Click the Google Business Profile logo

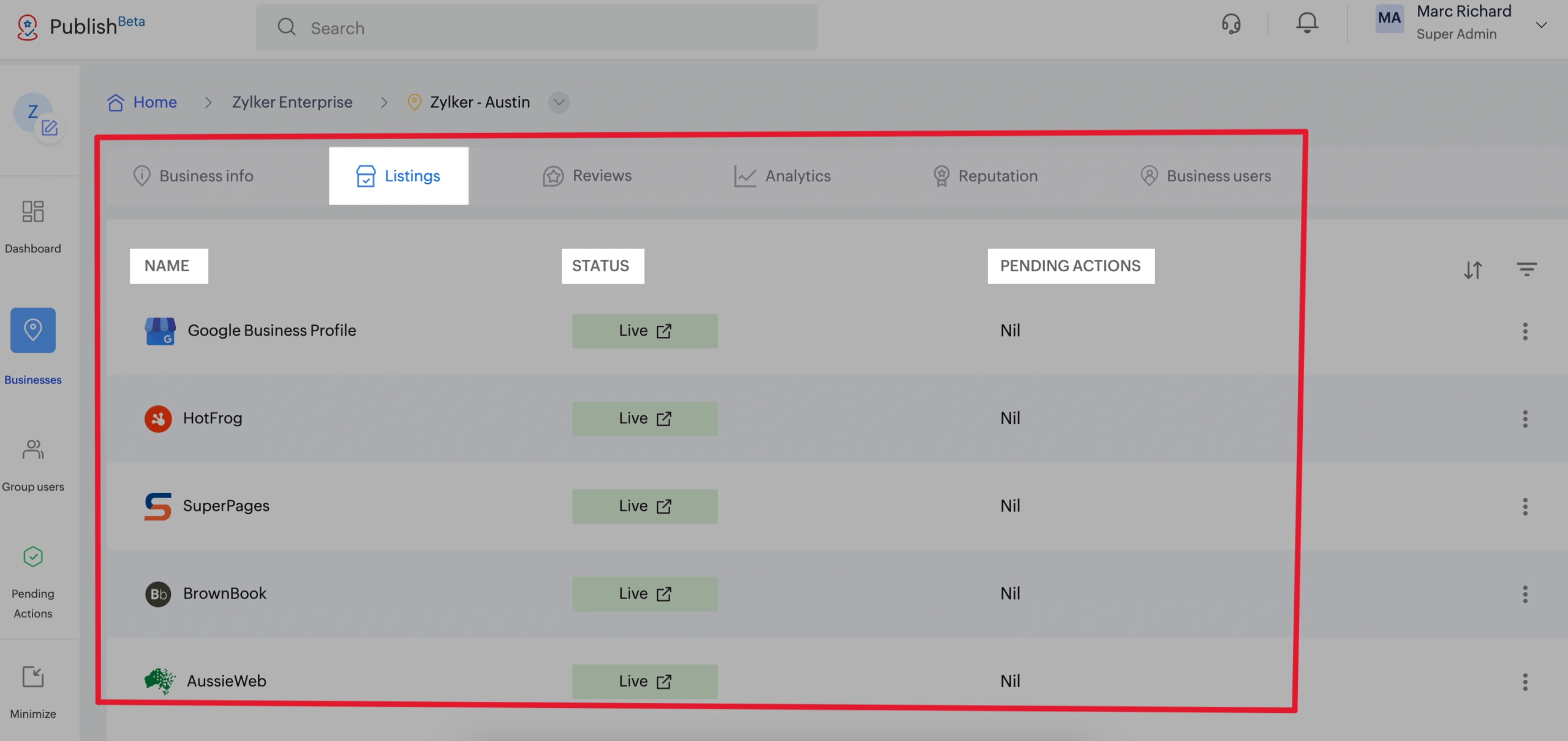pos(159,330)
